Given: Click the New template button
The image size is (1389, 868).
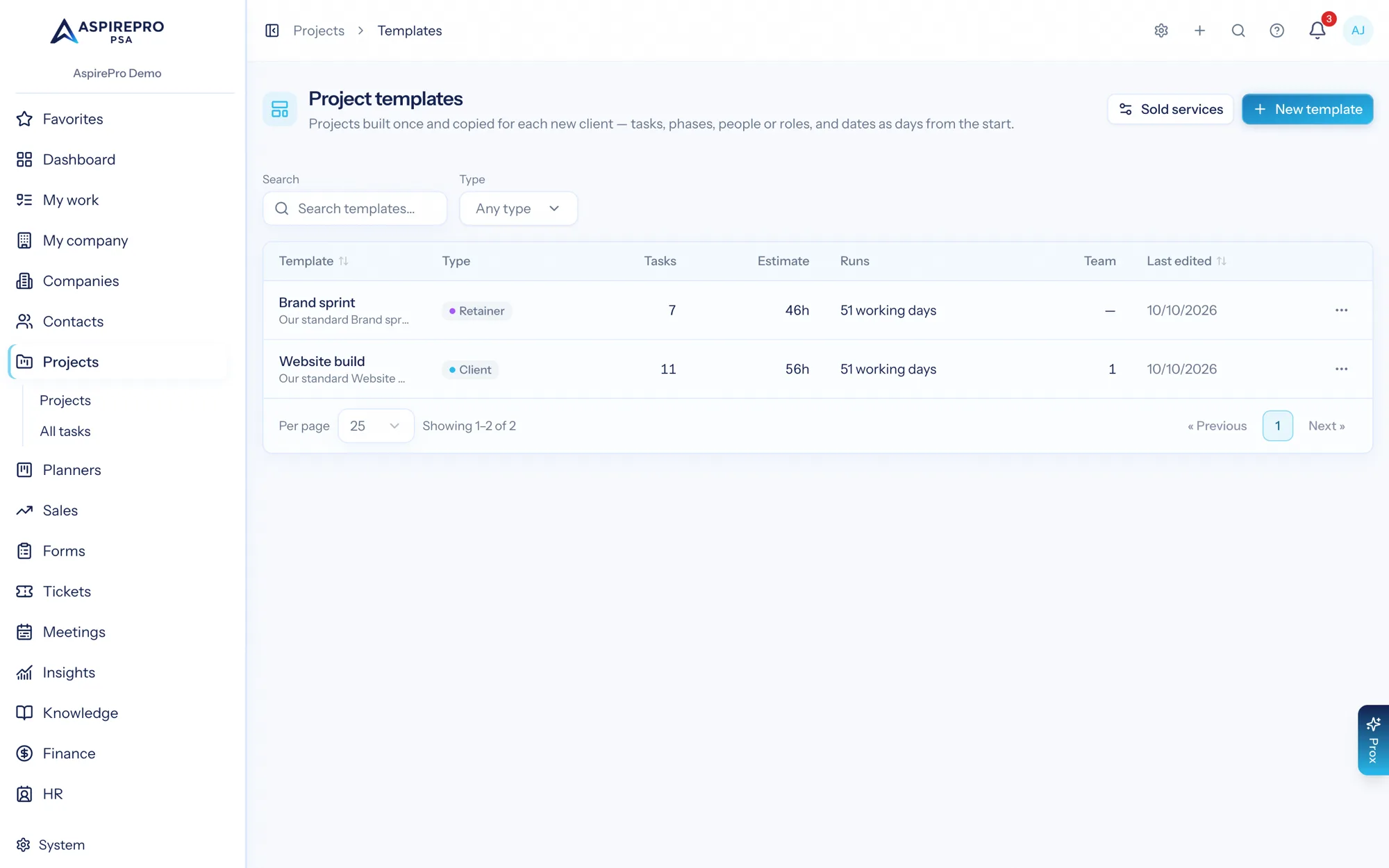Looking at the screenshot, I should pyautogui.click(x=1307, y=109).
